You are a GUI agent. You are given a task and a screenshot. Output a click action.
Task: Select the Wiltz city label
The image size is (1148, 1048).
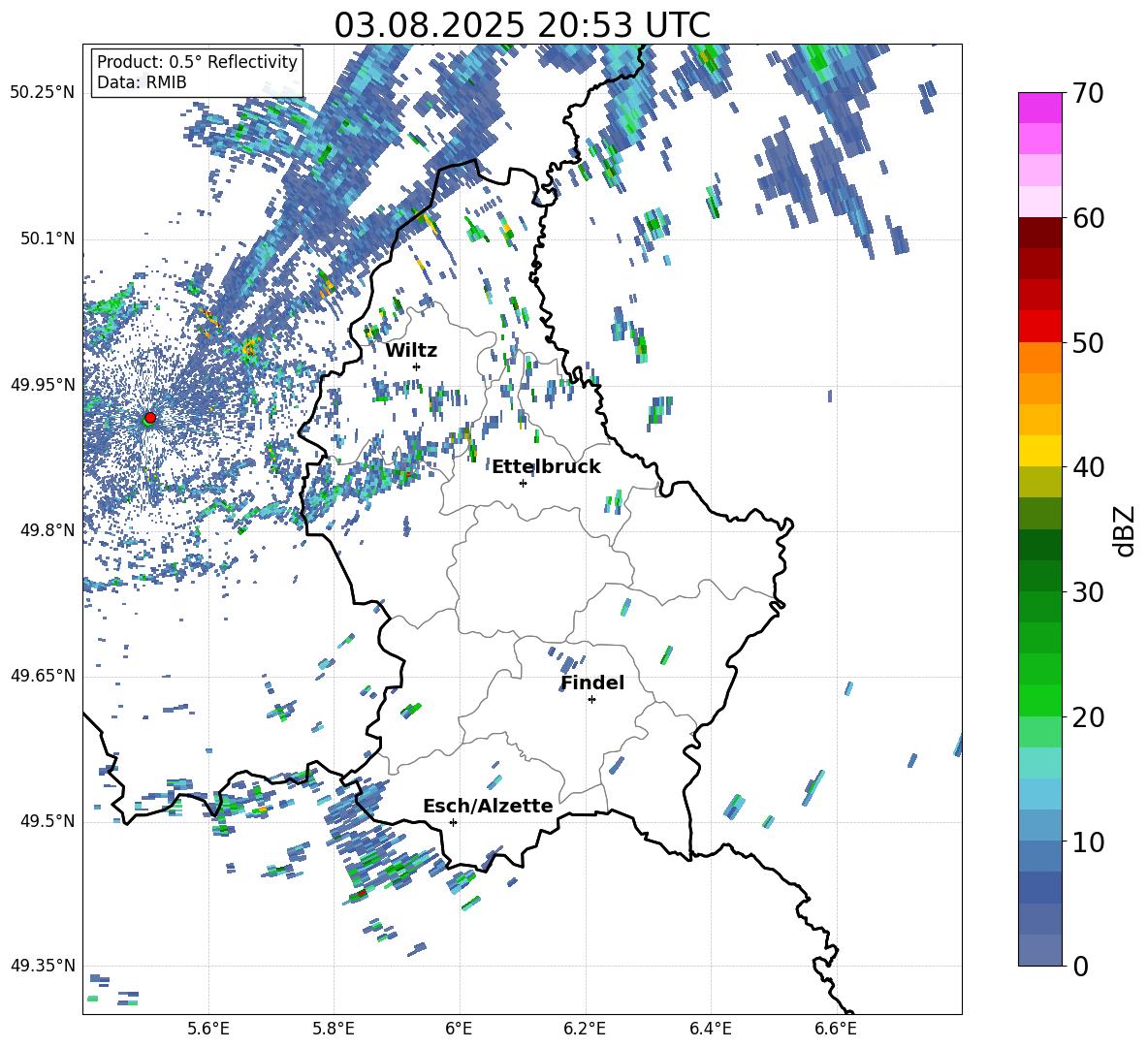411,350
